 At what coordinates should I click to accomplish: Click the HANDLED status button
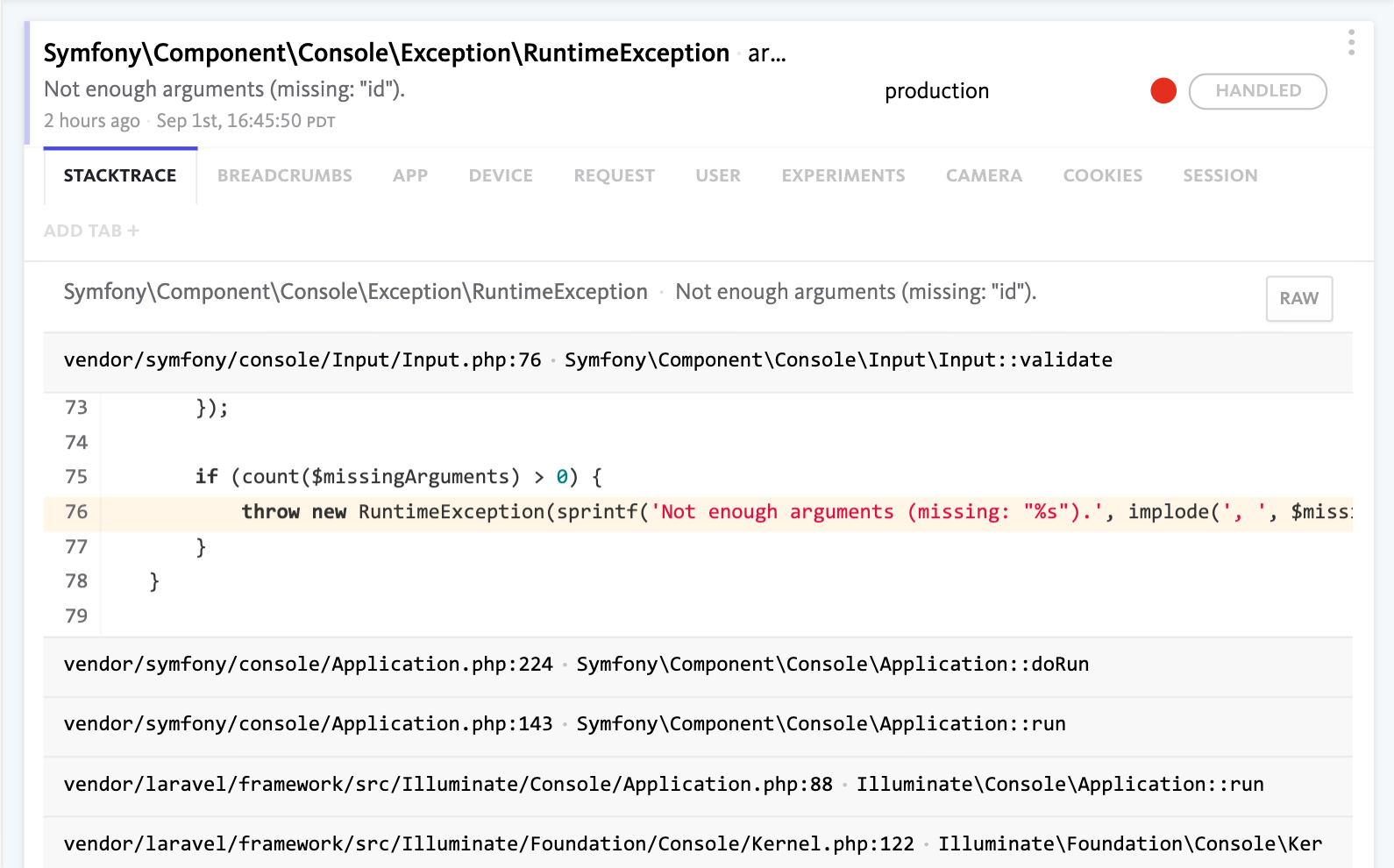point(1257,90)
